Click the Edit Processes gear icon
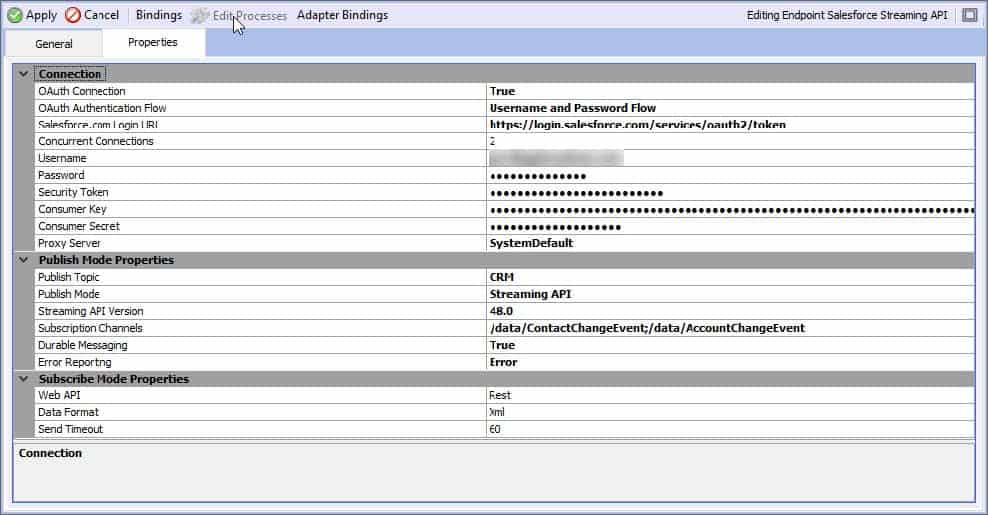Viewport: 988px width, 515px height. click(x=199, y=16)
